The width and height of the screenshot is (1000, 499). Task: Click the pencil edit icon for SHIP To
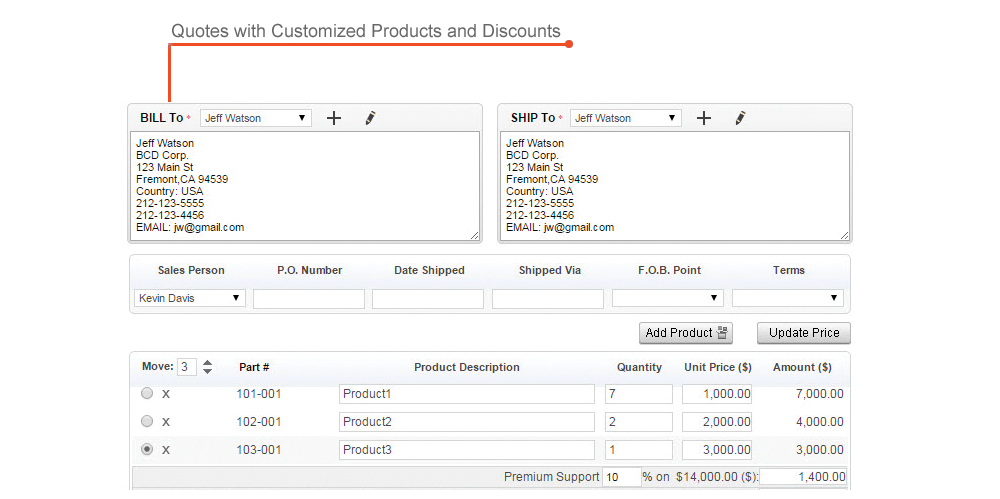tap(740, 118)
